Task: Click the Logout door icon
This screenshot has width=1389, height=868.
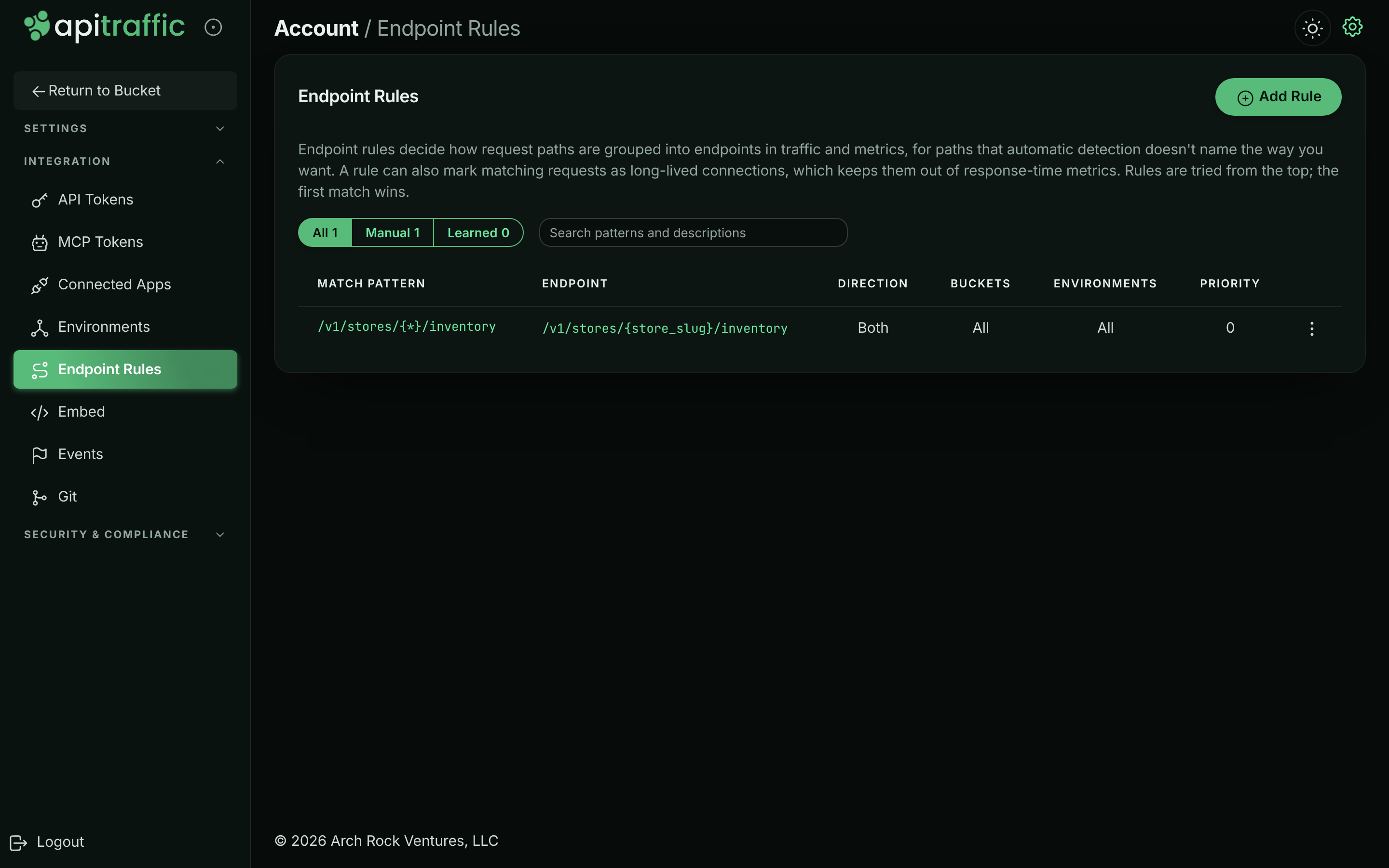Action: tap(18, 842)
